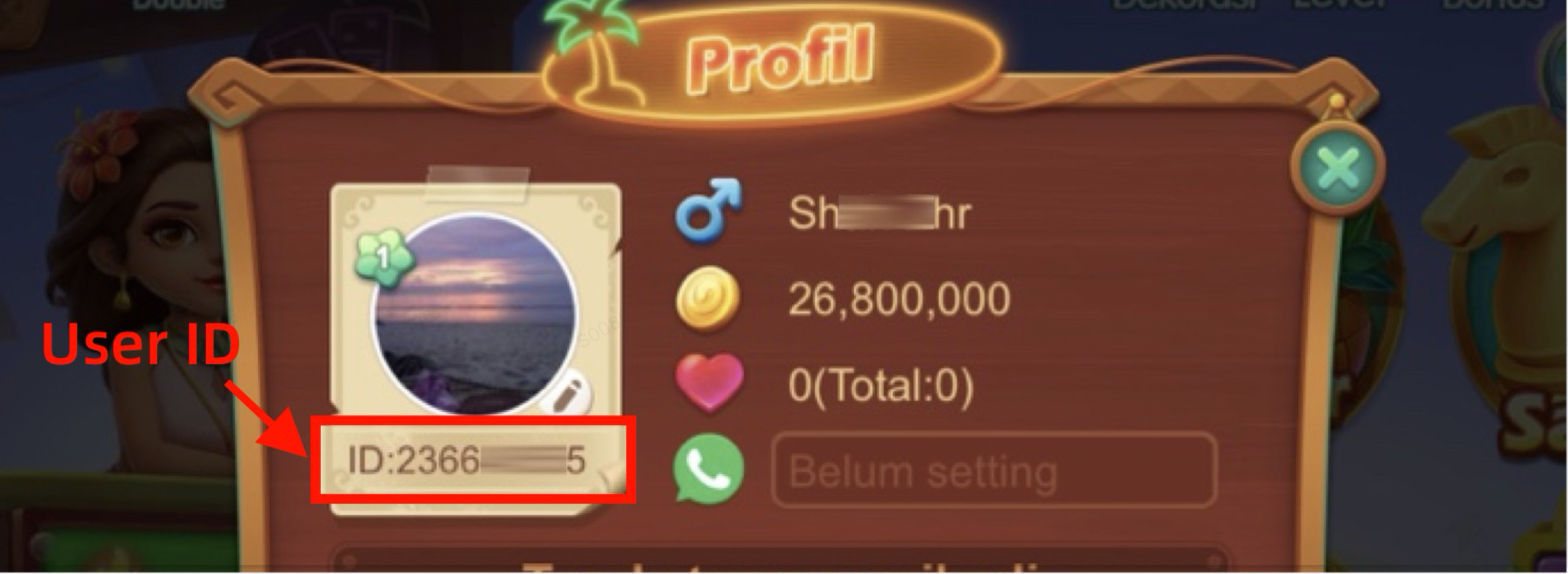Click the blue male gender symbol
This screenshot has width=1568, height=574.
pos(709,210)
